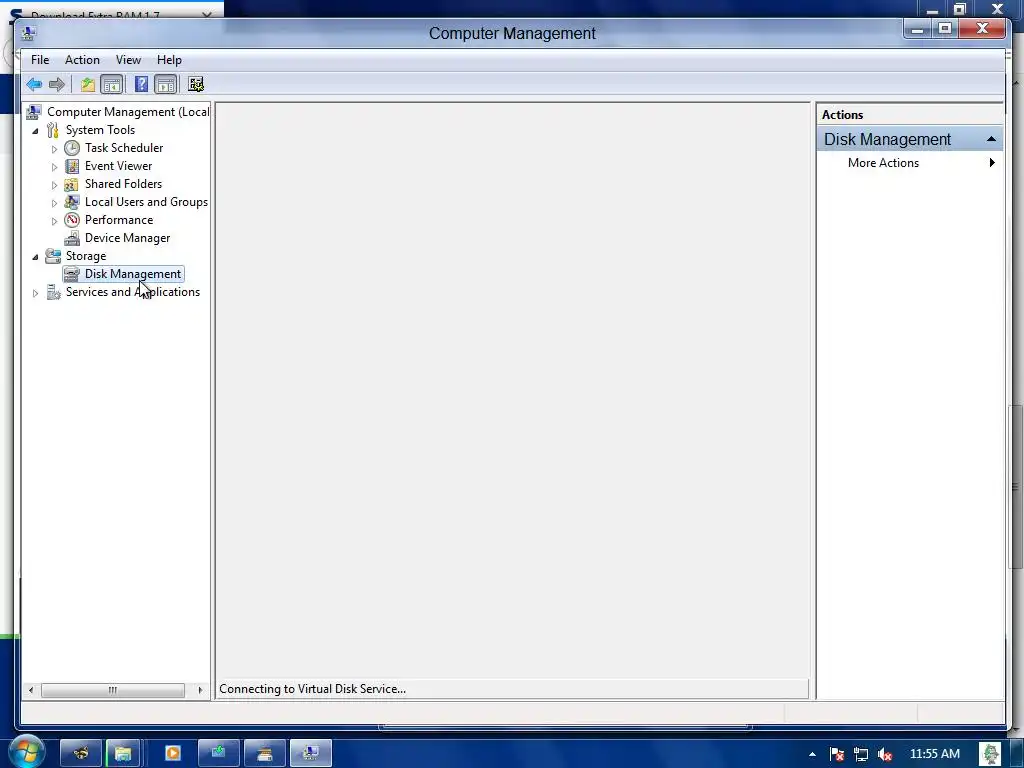Screen dimensions: 1024x768
Task: Click the window's title bar system icon
Action: [29, 33]
